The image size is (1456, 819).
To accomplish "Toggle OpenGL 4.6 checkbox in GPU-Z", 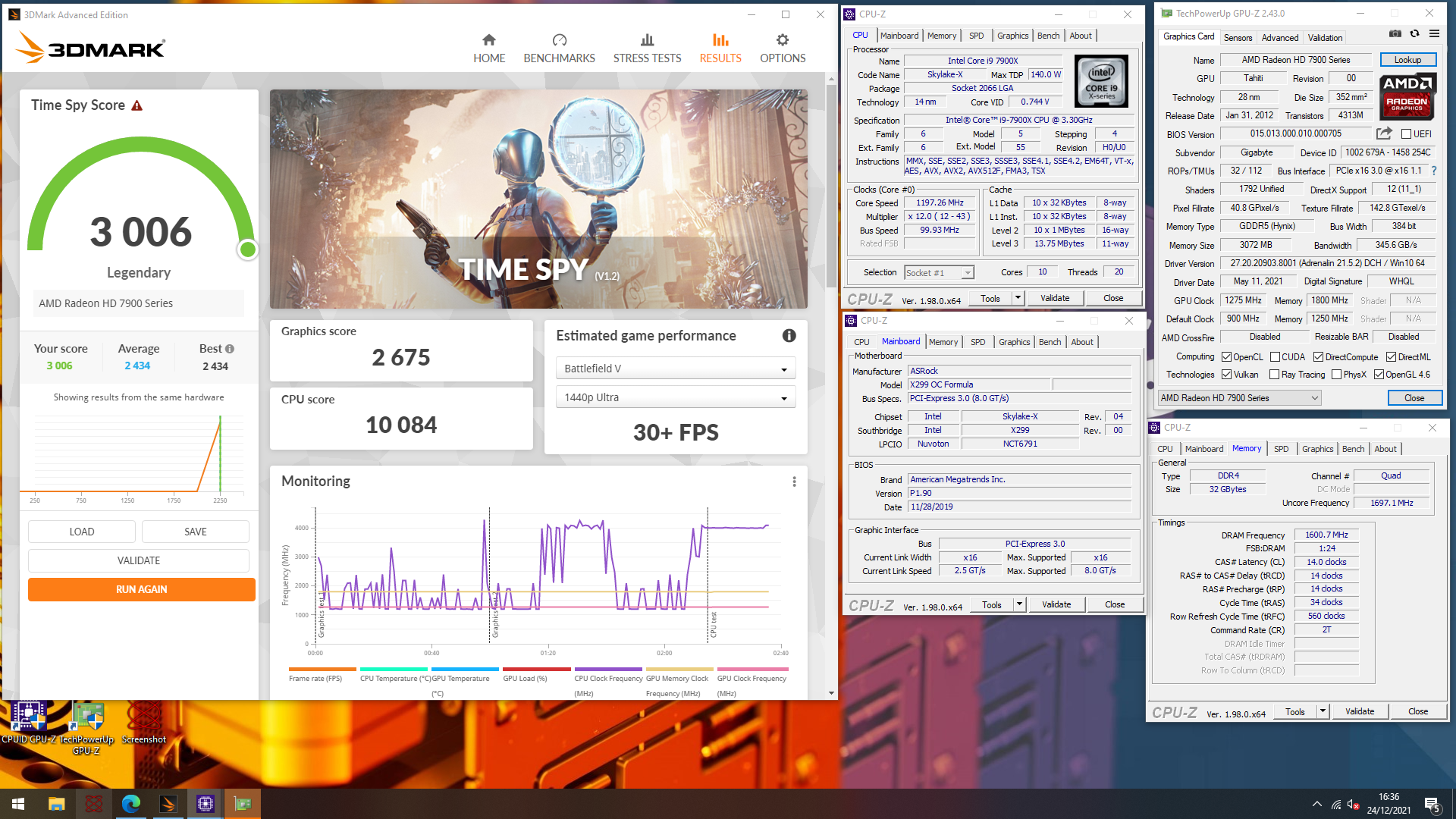I will [x=1379, y=375].
